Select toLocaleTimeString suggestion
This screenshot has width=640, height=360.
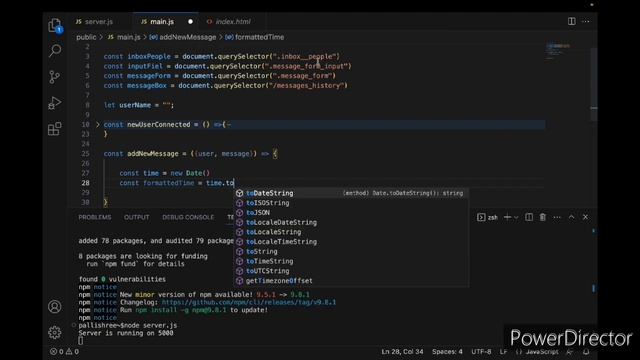351,242
